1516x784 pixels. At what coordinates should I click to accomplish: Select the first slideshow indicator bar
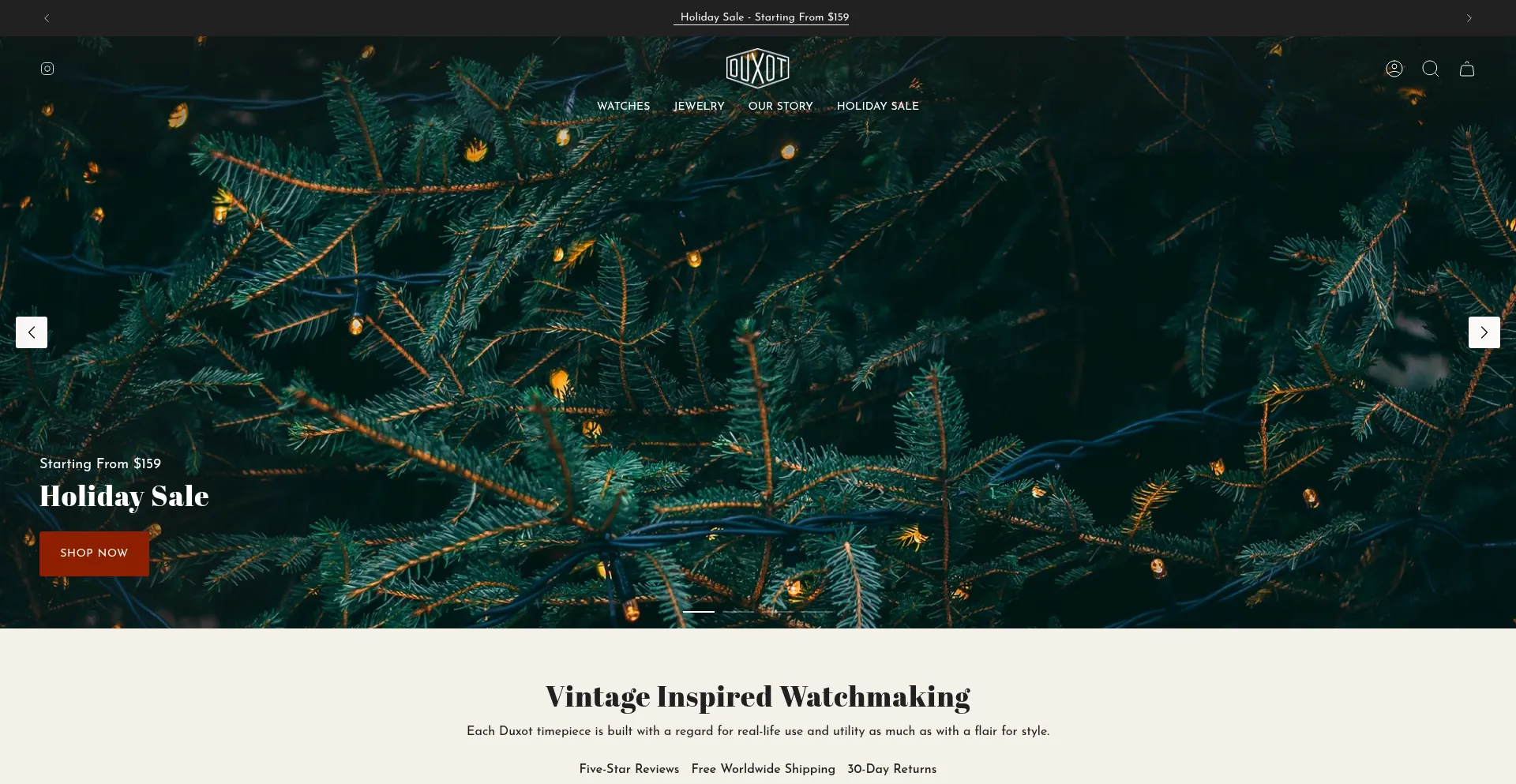(699, 612)
